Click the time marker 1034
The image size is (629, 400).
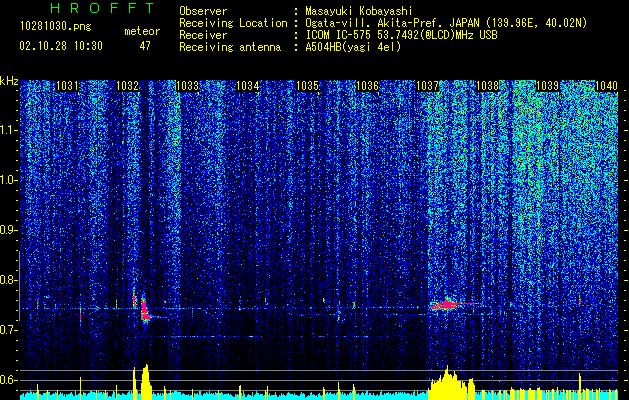pos(248,85)
